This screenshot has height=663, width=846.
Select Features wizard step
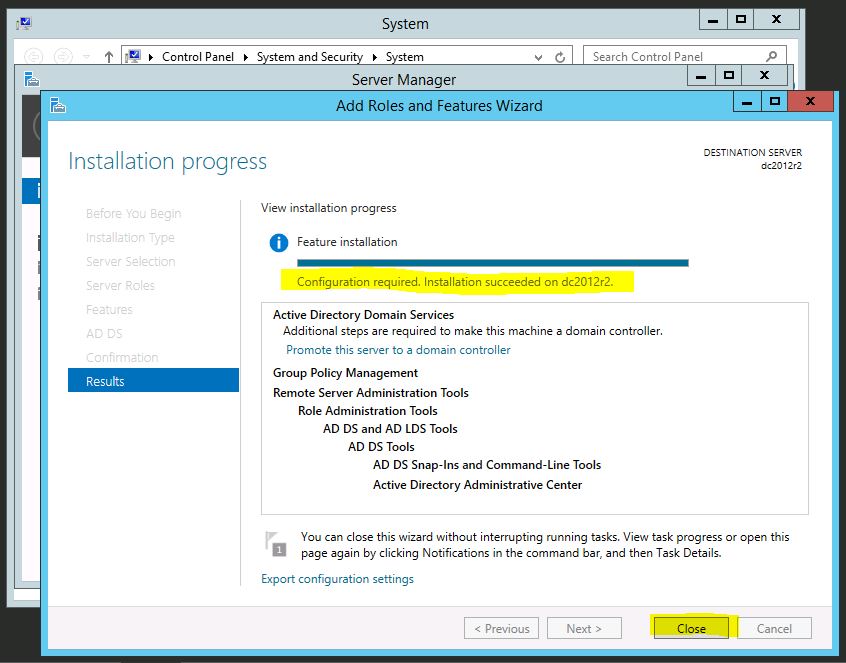pyautogui.click(x=109, y=310)
